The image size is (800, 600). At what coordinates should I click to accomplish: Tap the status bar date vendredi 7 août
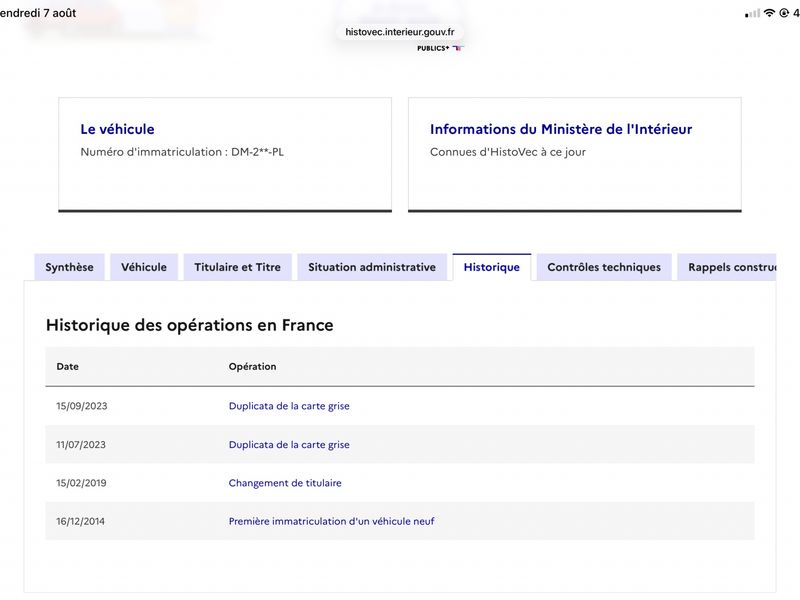(38, 13)
